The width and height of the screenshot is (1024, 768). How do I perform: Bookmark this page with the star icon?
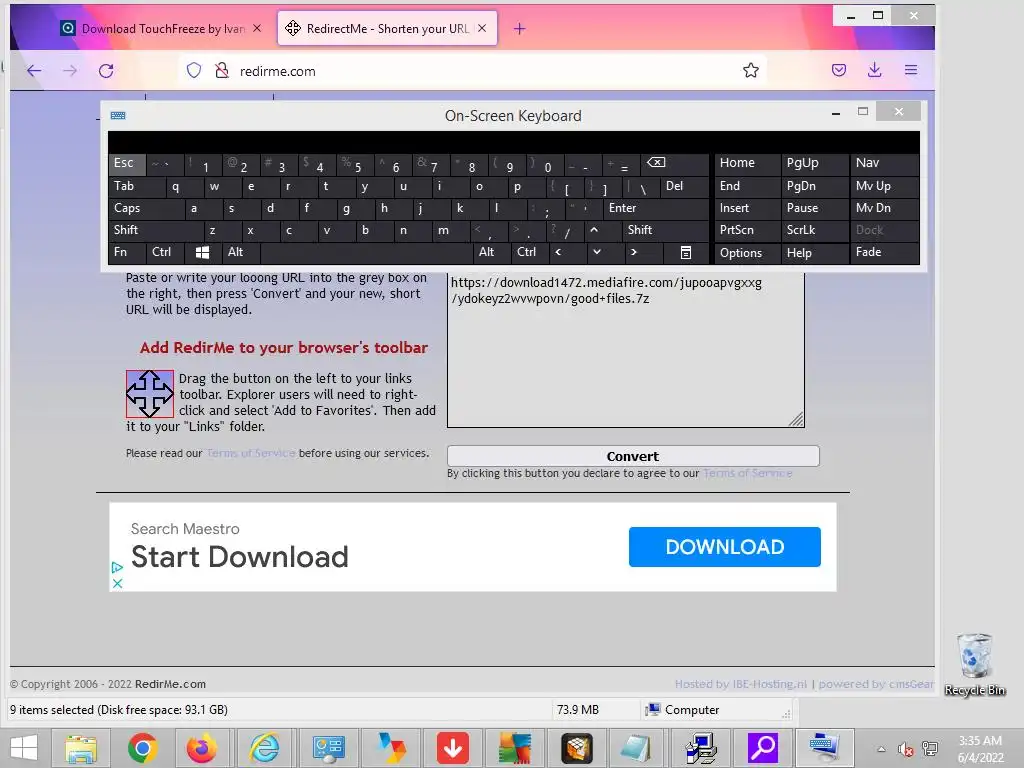[750, 71]
